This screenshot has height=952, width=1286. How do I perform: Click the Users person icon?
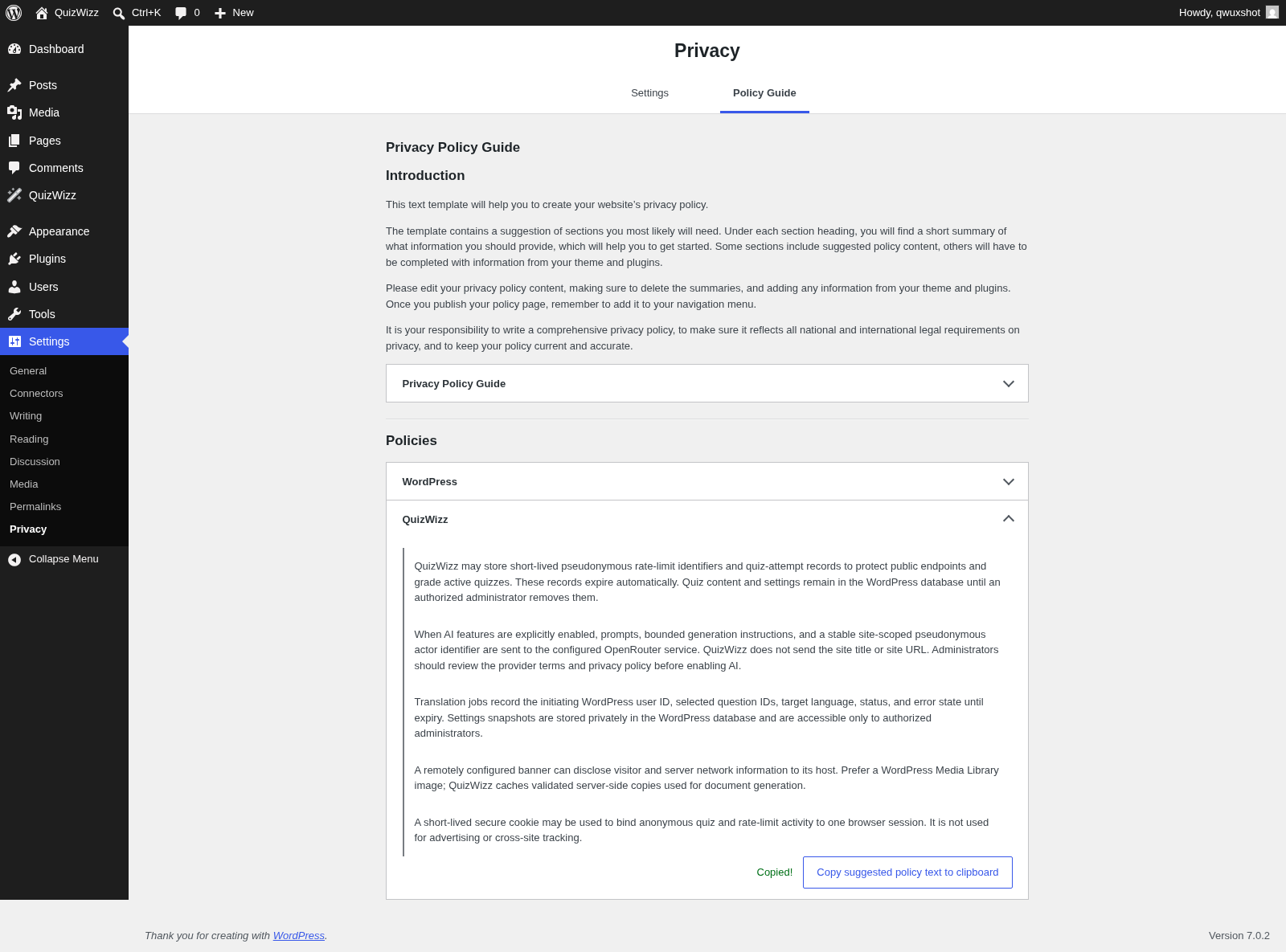(x=14, y=287)
